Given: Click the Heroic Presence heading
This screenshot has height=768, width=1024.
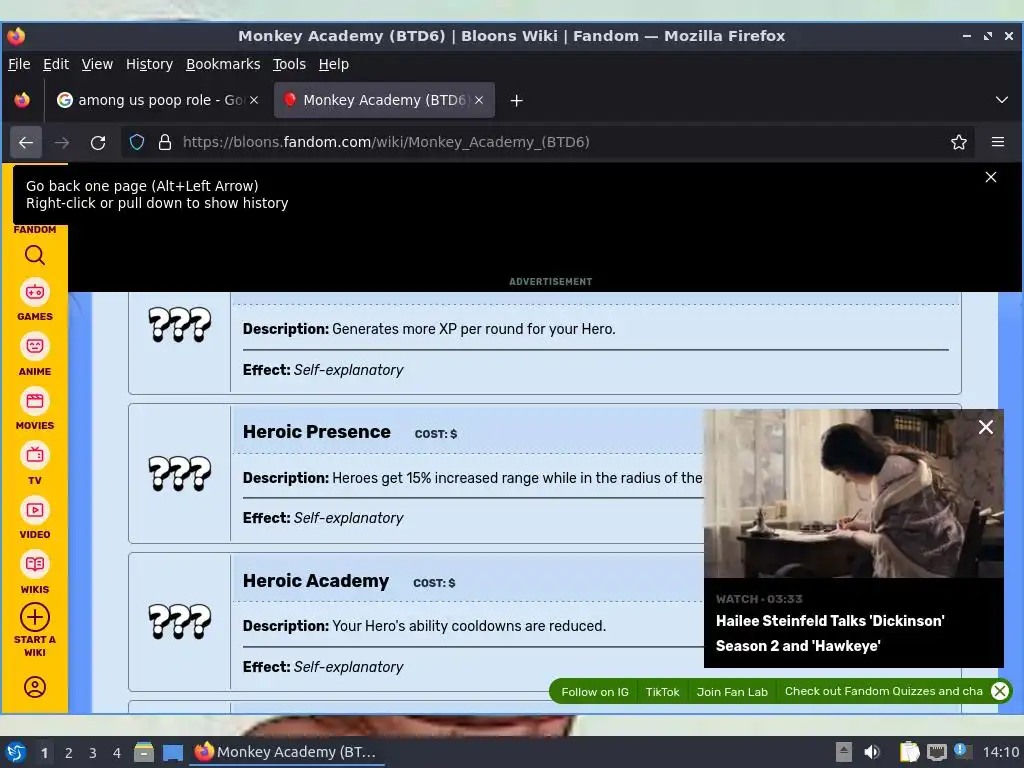Looking at the screenshot, I should pyautogui.click(x=317, y=432).
